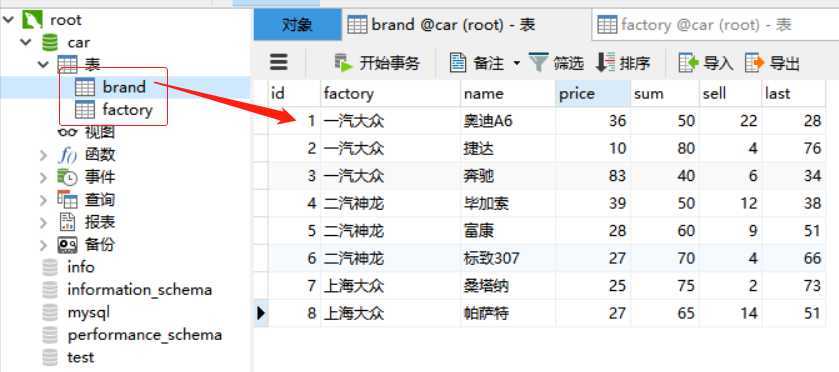The image size is (839, 372).
Task: Click the 表 tables group icon
Action: (x=67, y=64)
